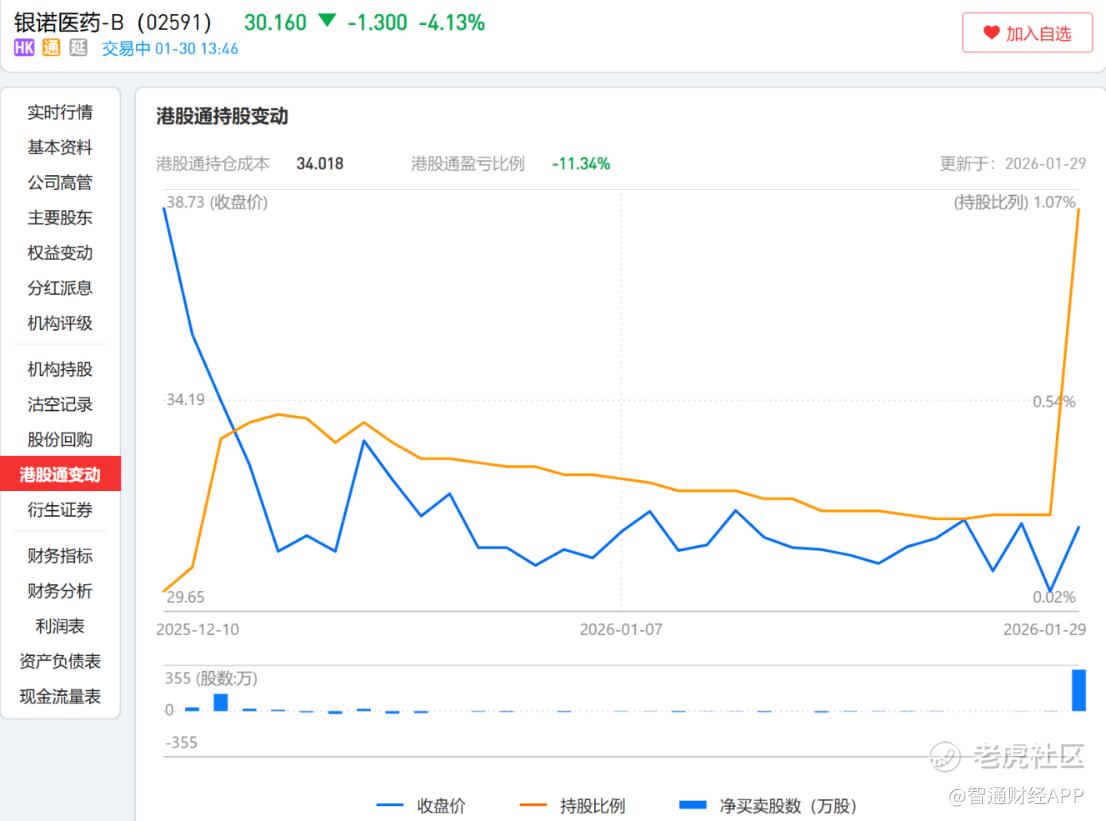Click the gray 延 delayed-quote badge
Viewport: 1106px width, 821px height.
[78, 47]
